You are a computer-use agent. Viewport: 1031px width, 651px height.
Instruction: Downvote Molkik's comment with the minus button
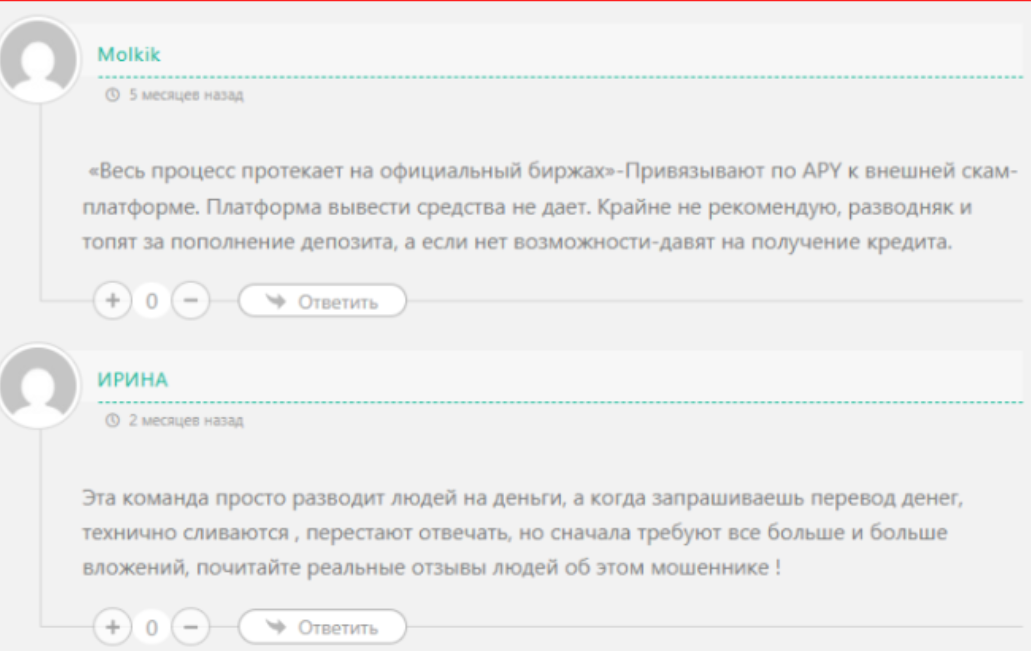click(x=190, y=301)
